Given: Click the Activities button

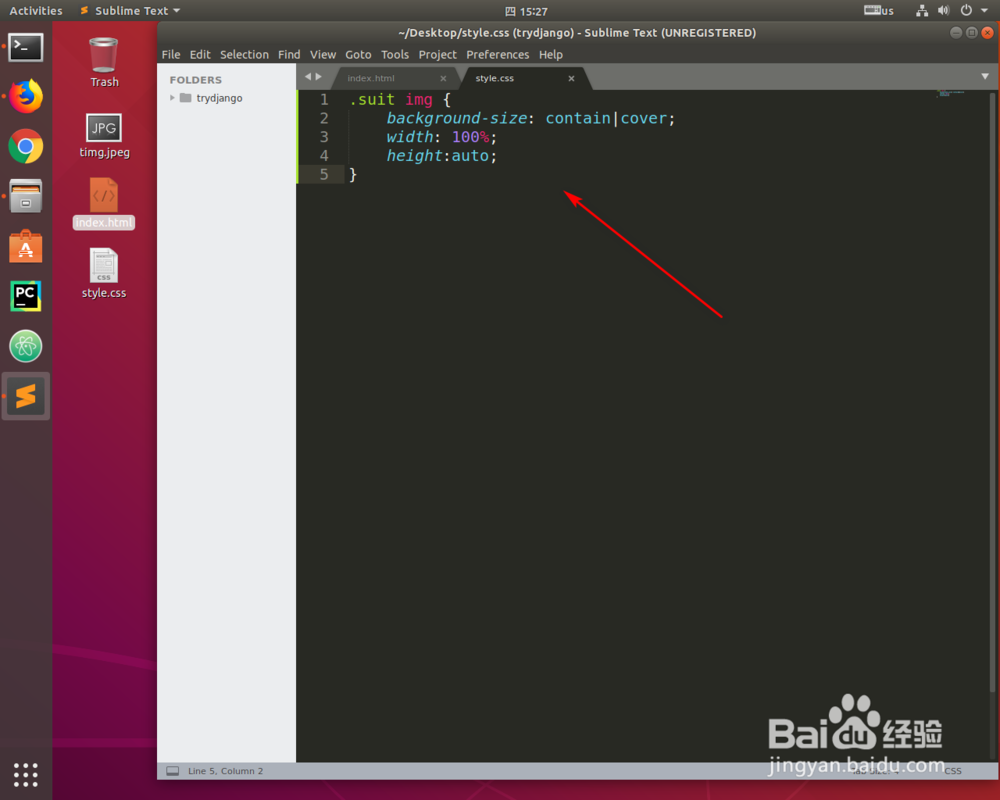Looking at the screenshot, I should click(36, 11).
